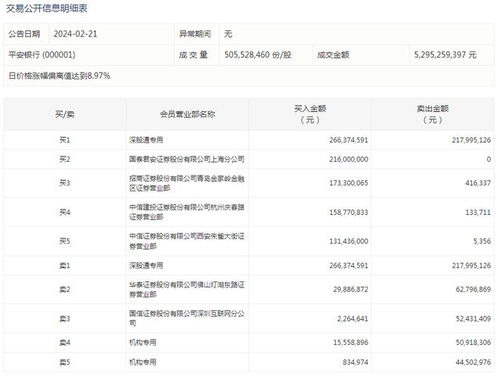Click buy amount 15,558,896
499x376 pixels.
(x=351, y=342)
